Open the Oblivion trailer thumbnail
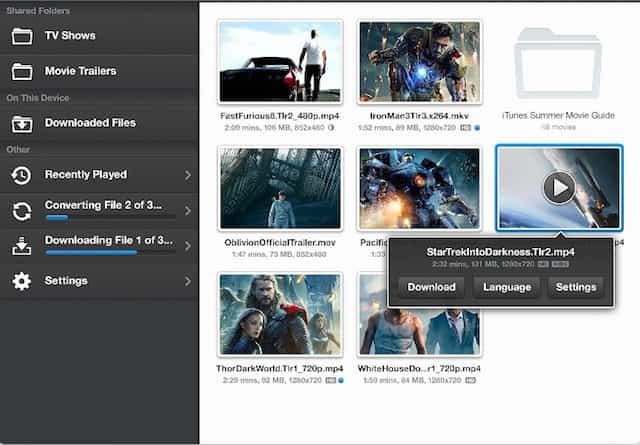640x445 pixels. (x=280, y=188)
